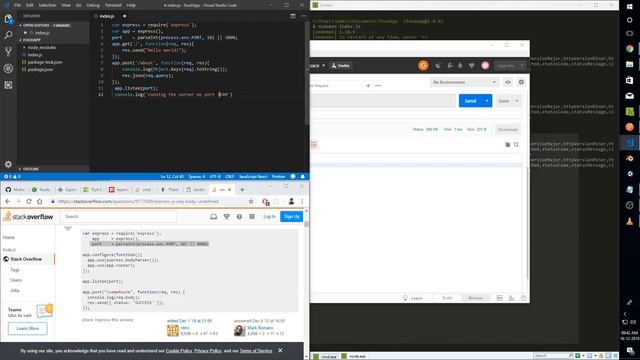Open the Terminal menu in VS Code
640x360 pixels.
[113, 5]
